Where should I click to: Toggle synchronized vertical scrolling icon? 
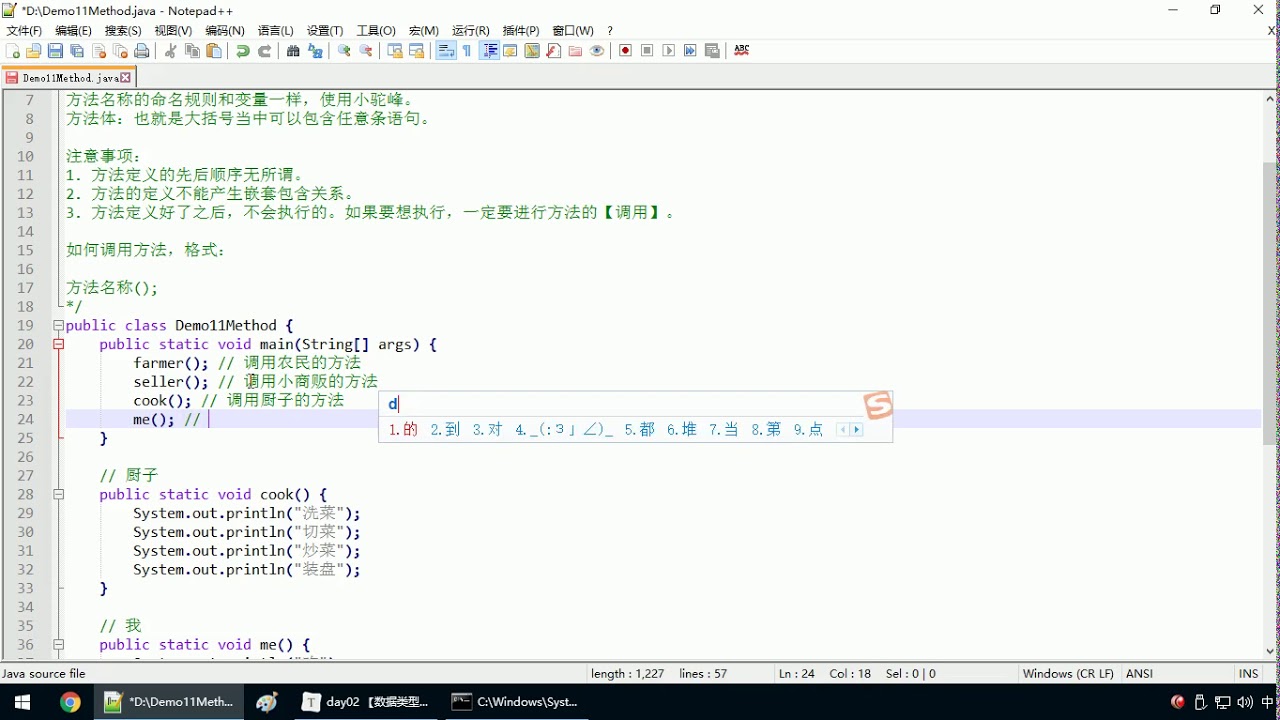coord(395,50)
